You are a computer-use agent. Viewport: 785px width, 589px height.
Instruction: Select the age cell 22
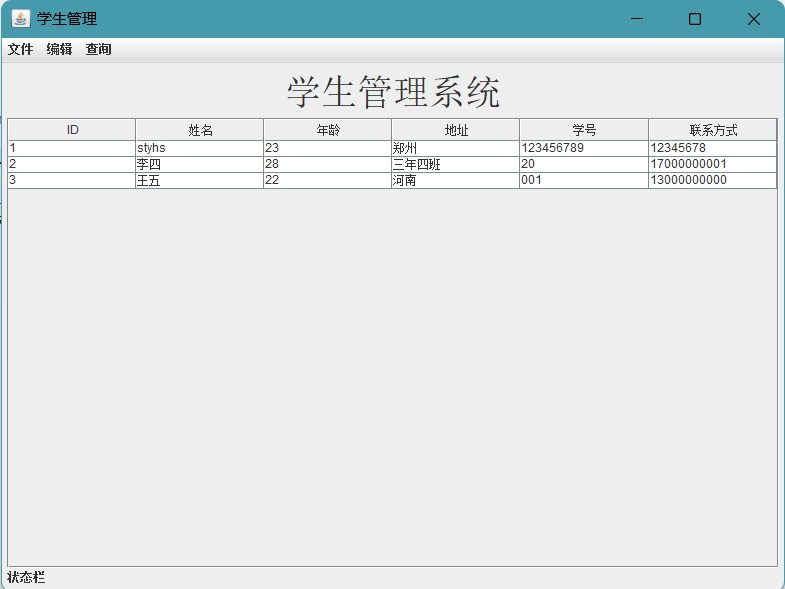pyautogui.click(x=328, y=180)
